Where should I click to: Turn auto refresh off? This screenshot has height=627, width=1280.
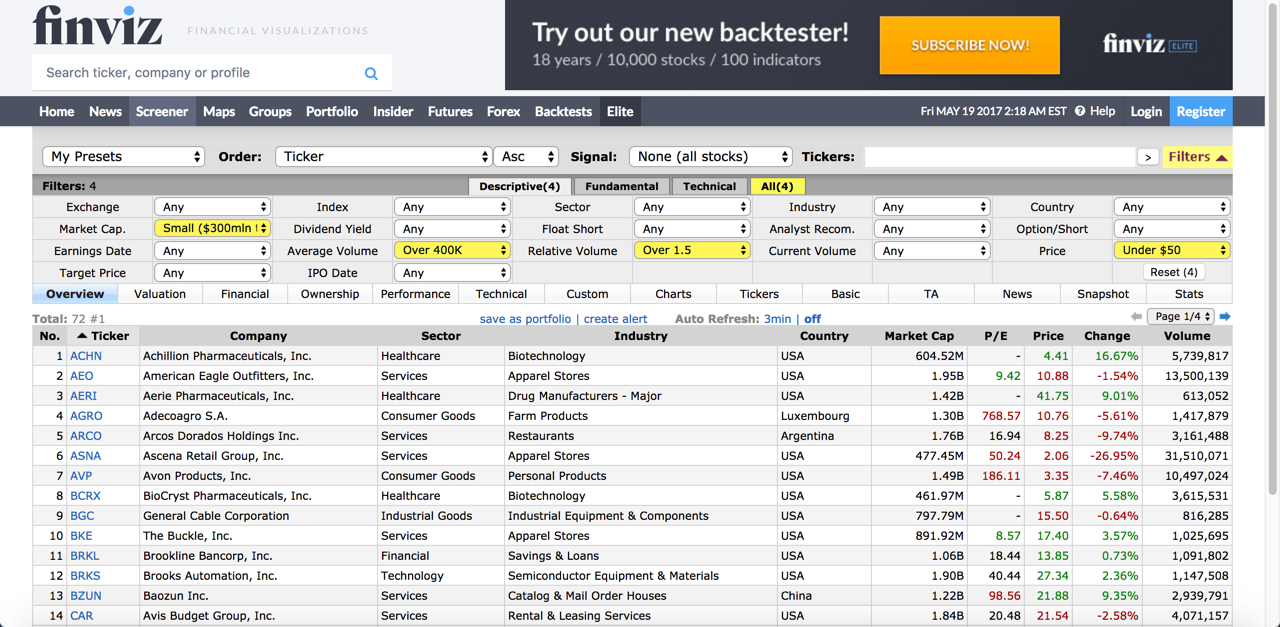coord(812,319)
